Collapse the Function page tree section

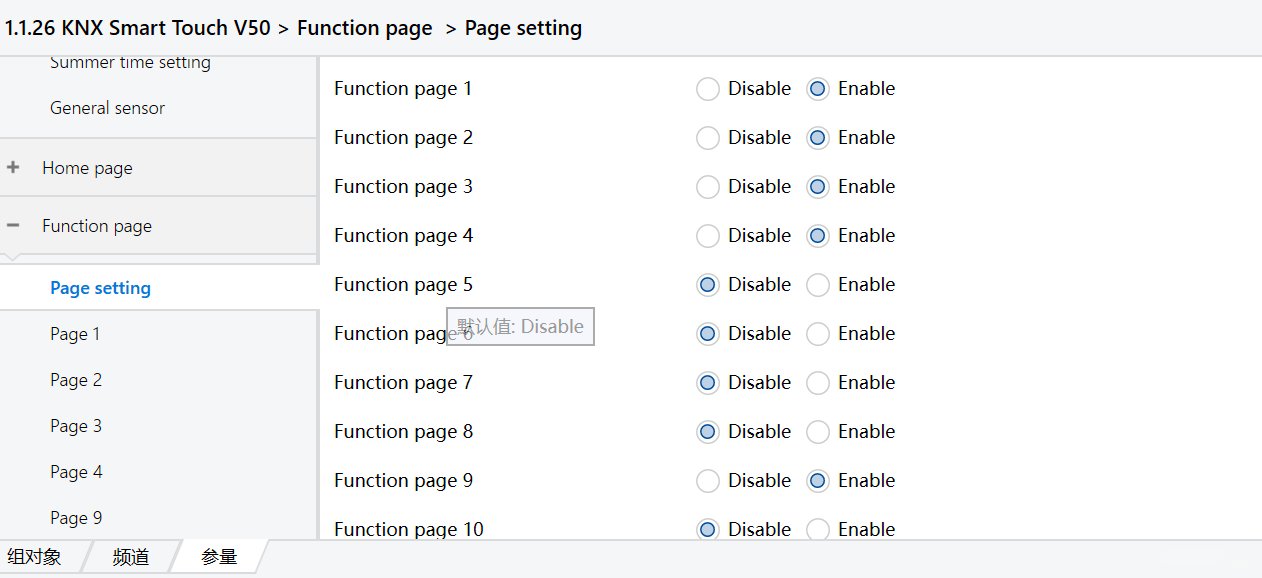pos(13,226)
